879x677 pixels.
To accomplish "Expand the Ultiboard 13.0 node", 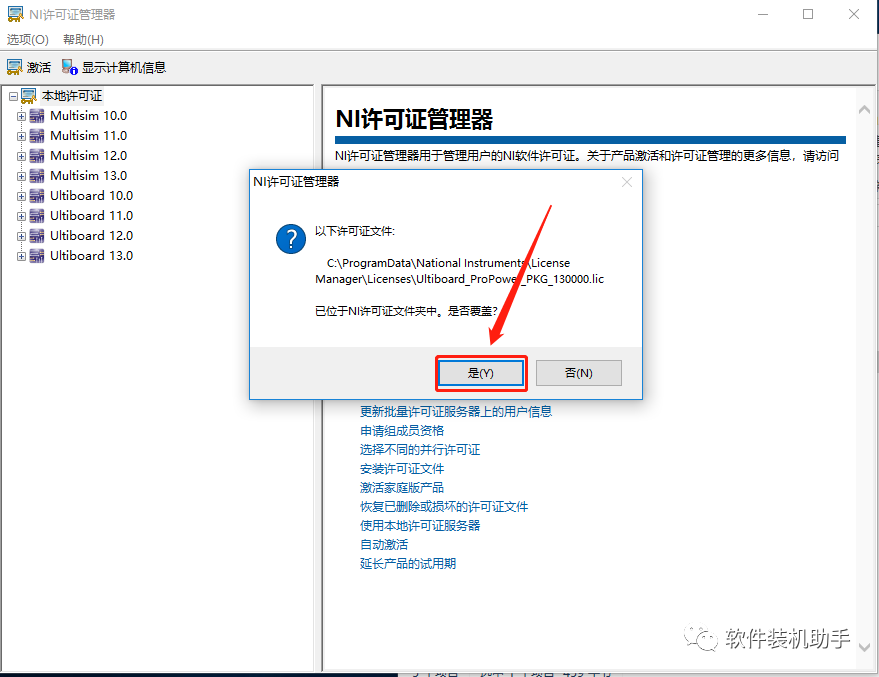I will click(21, 257).
